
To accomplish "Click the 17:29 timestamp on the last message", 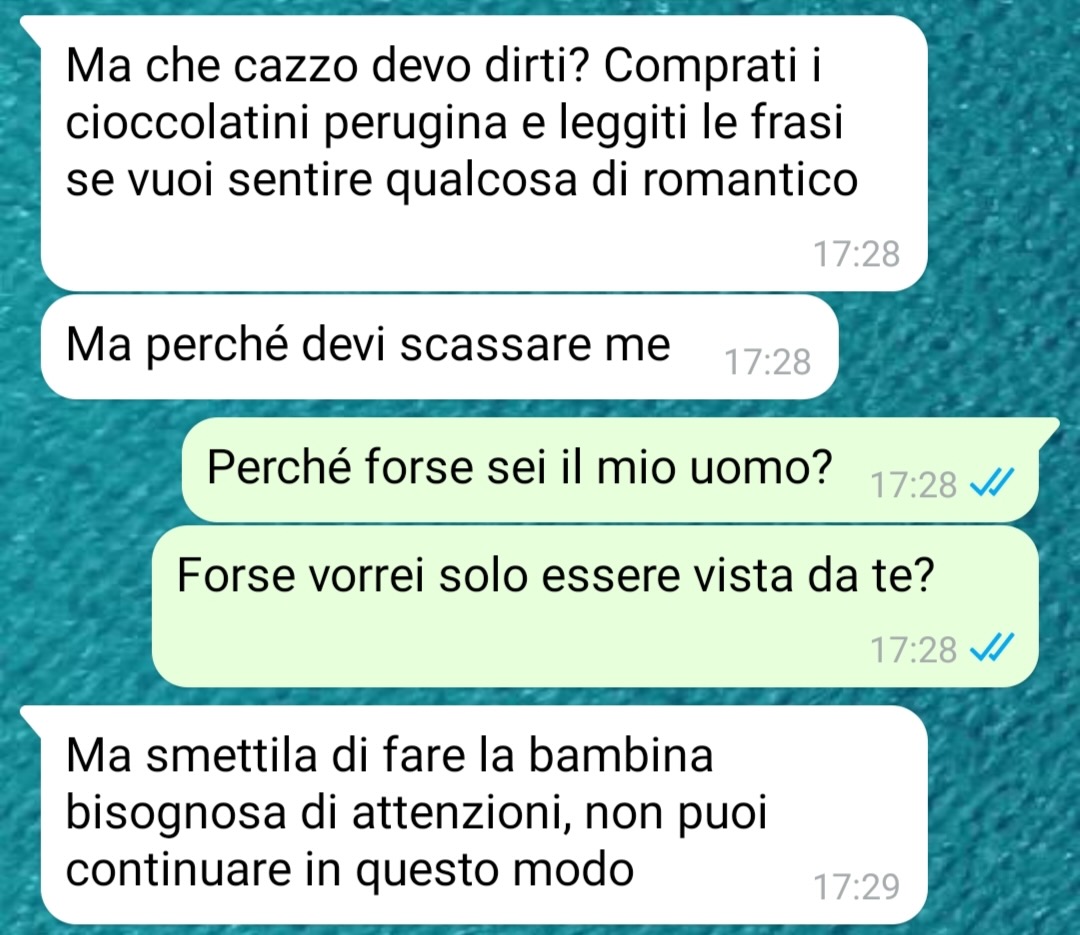I will (x=857, y=886).
